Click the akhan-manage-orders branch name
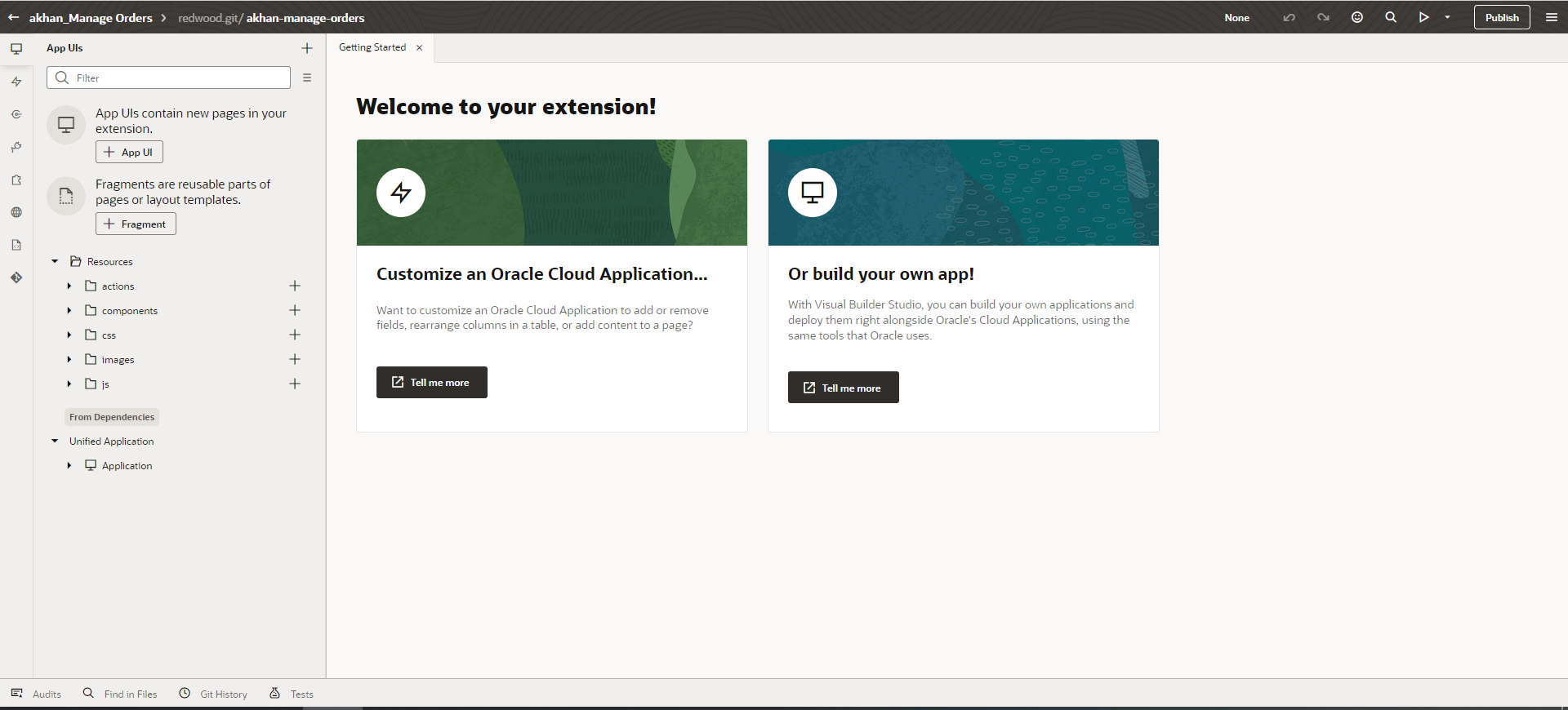 click(x=305, y=17)
